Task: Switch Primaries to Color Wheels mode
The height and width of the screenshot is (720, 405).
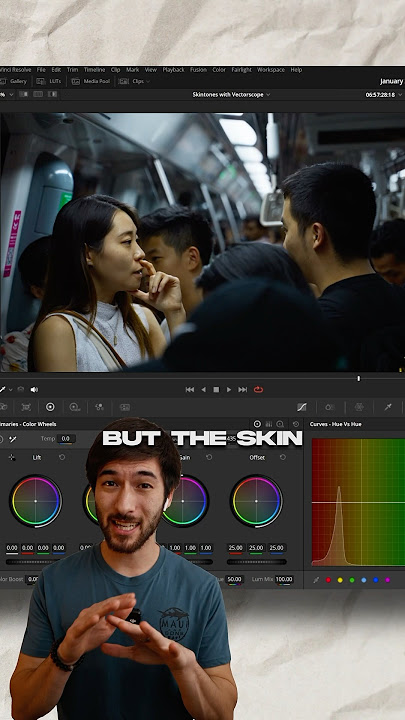Action: pos(257,424)
